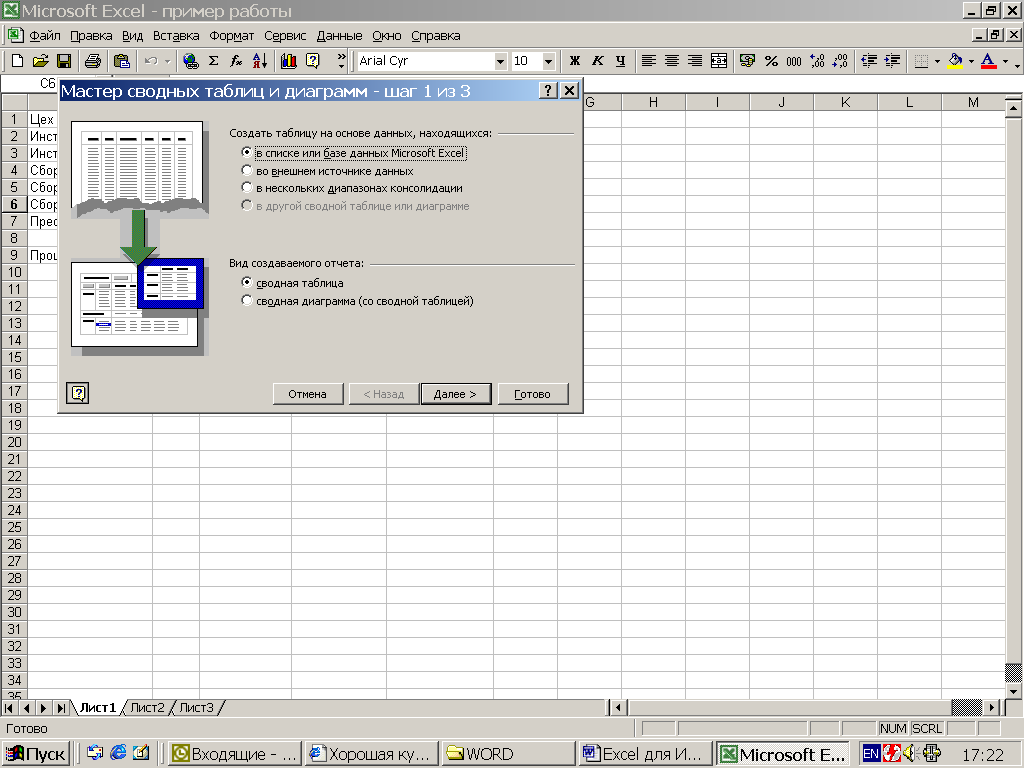1024x768 pixels.
Task: Expand the Fill Color dropdown arrow
Action: (971, 61)
